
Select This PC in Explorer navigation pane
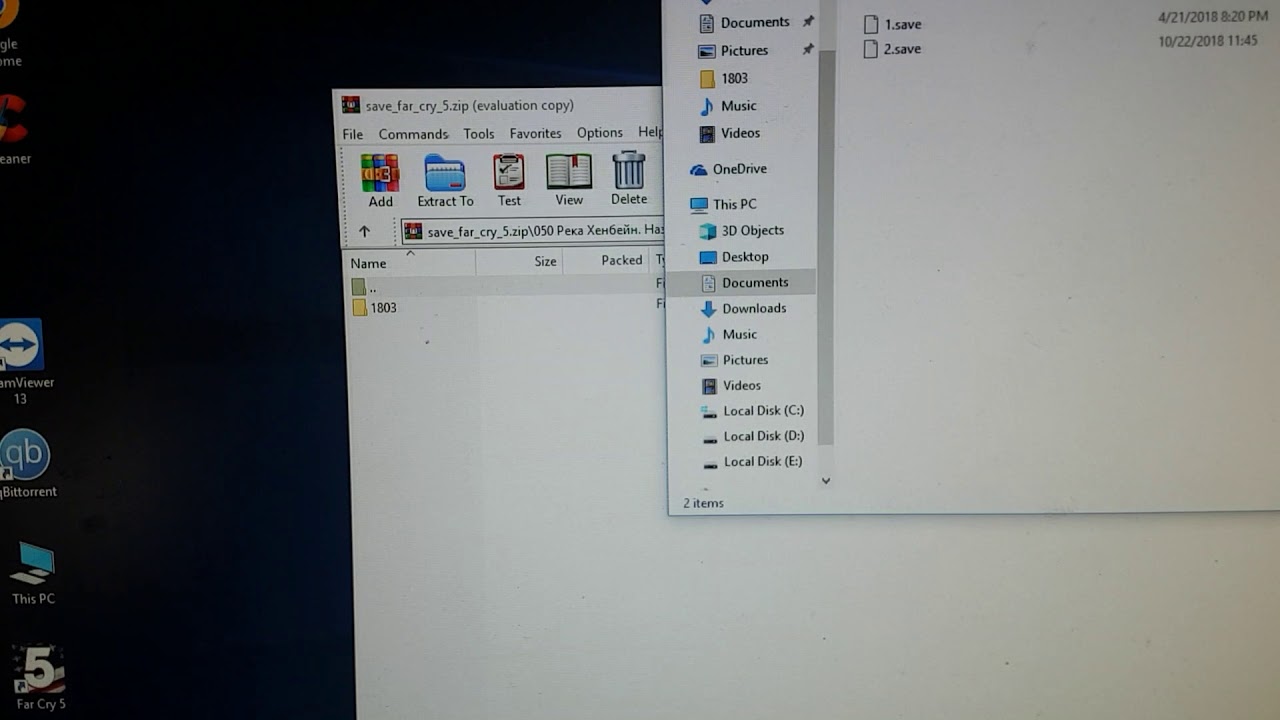click(x=723, y=204)
